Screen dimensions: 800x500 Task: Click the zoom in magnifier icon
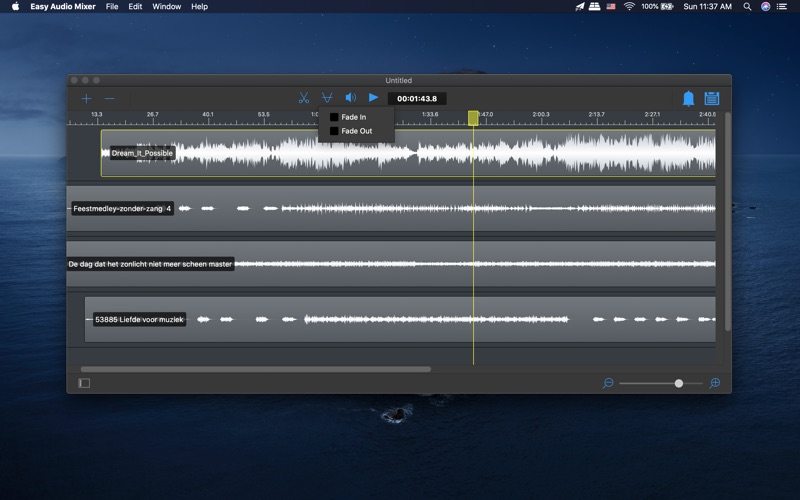[x=715, y=383]
